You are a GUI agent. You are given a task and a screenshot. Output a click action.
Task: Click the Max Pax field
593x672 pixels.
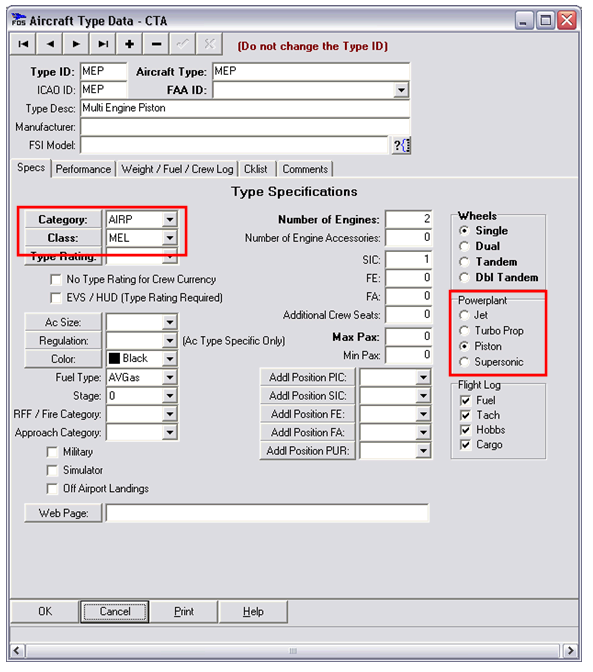[408, 337]
